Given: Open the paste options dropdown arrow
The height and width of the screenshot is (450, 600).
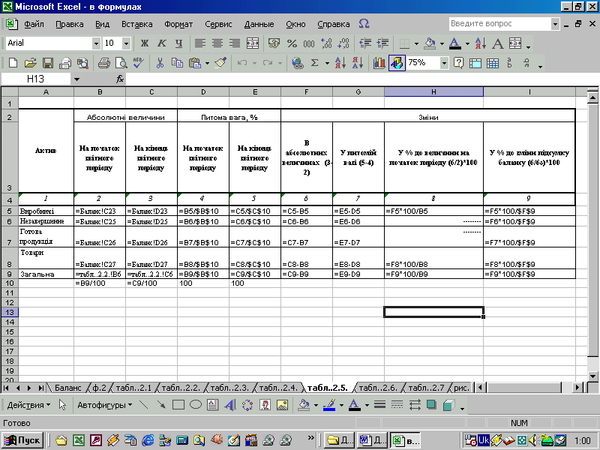Looking at the screenshot, I should tap(207, 63).
